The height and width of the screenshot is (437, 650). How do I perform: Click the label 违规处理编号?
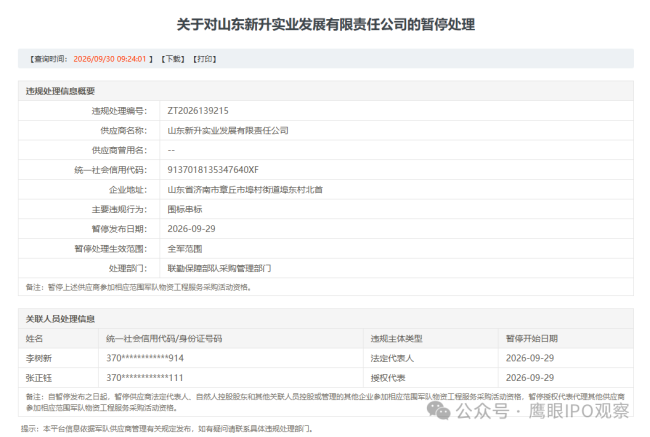click(119, 111)
